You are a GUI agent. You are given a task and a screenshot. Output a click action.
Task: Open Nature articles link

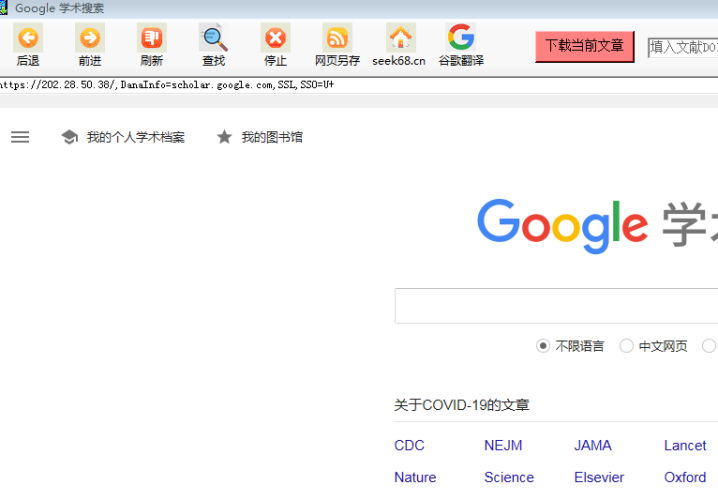click(415, 477)
